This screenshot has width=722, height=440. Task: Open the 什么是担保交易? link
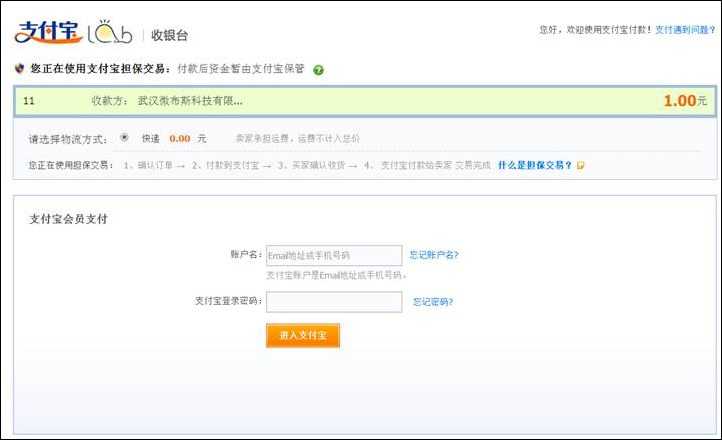(535, 165)
